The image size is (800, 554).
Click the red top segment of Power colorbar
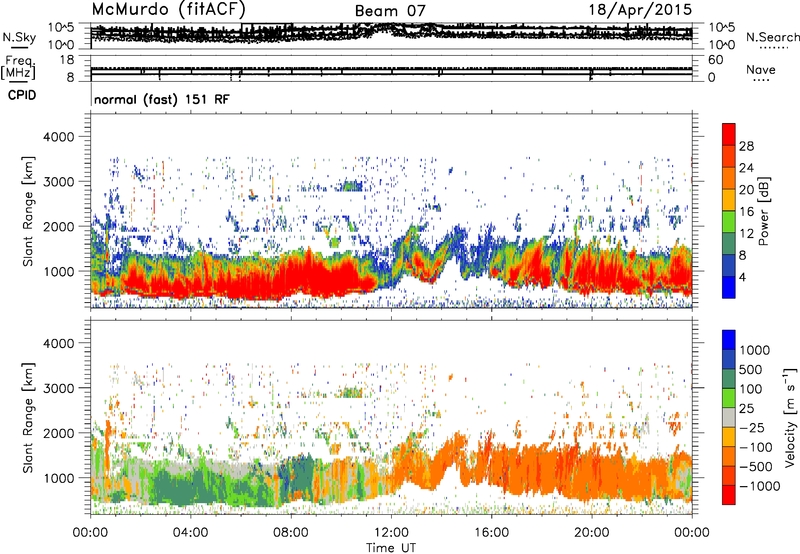point(729,134)
